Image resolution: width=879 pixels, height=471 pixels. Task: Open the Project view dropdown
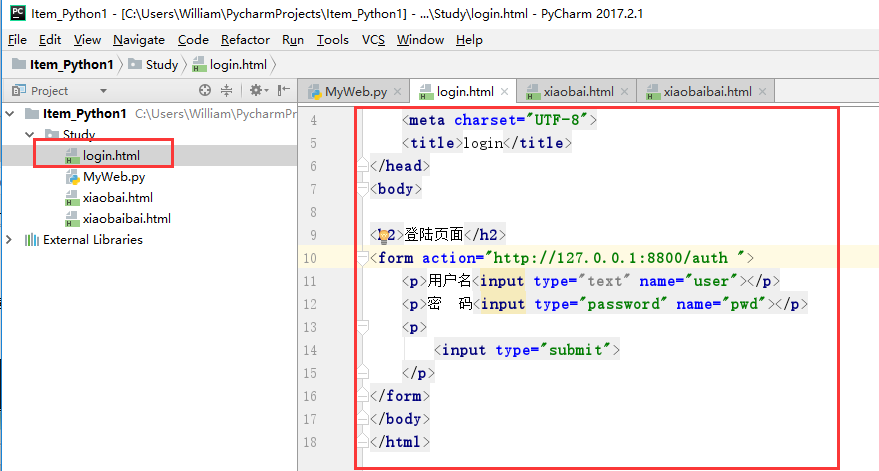[103, 91]
